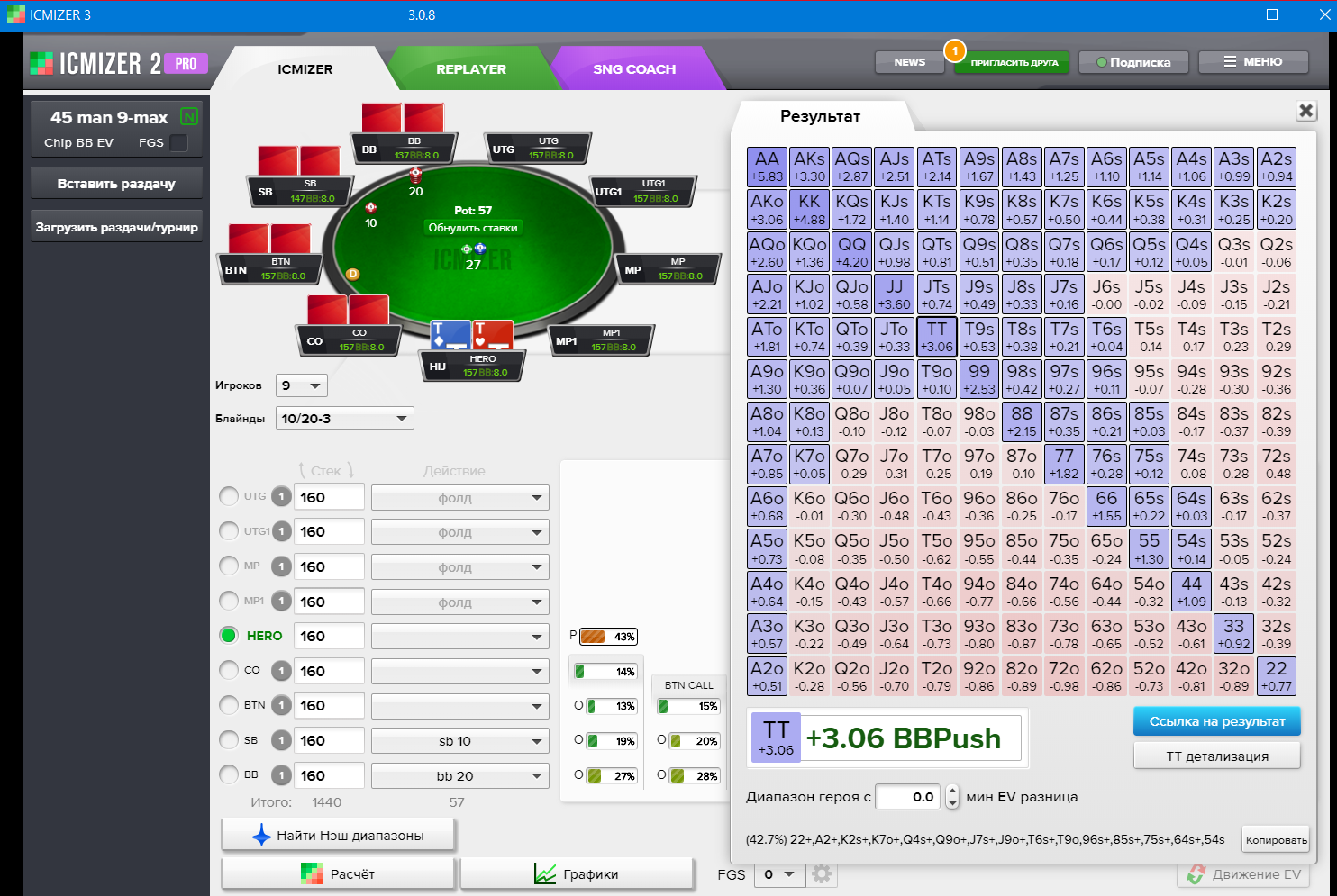1337x896 pixels.
Task: Select the BTN radio button
Action: (229, 705)
